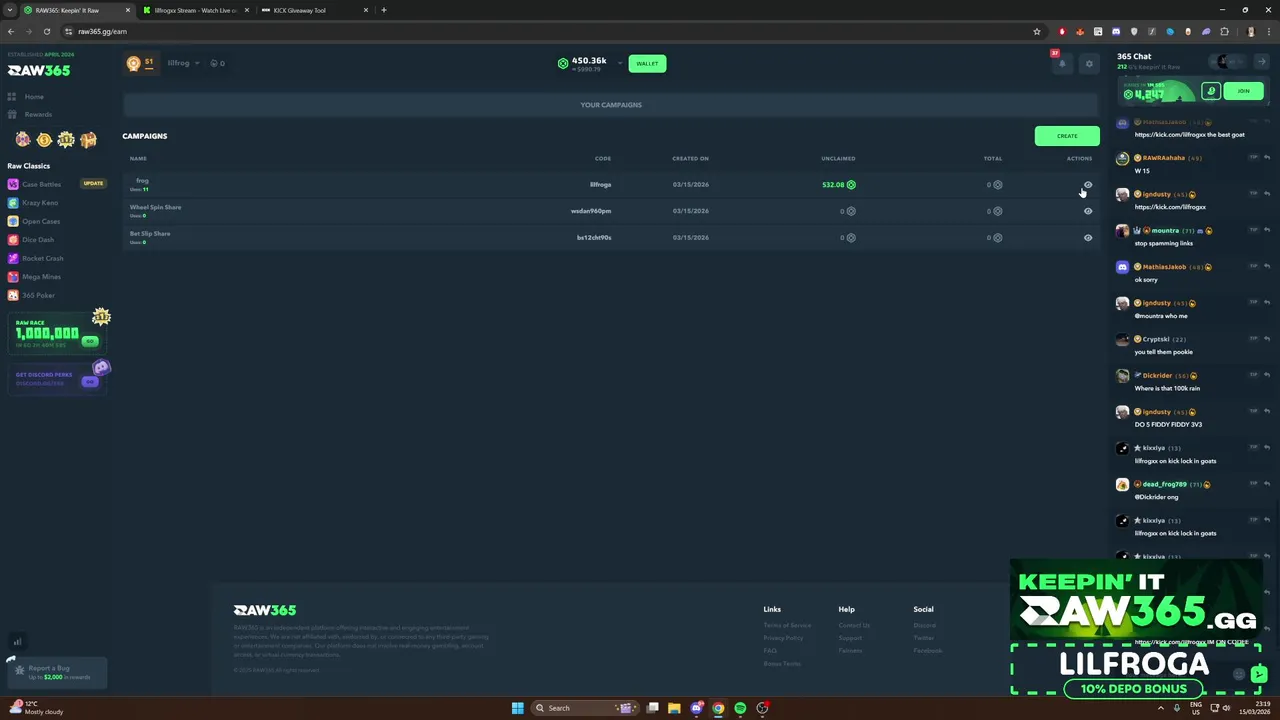1280x720 pixels.
Task: Click the wheel spin reward icon
Action: tap(23, 140)
